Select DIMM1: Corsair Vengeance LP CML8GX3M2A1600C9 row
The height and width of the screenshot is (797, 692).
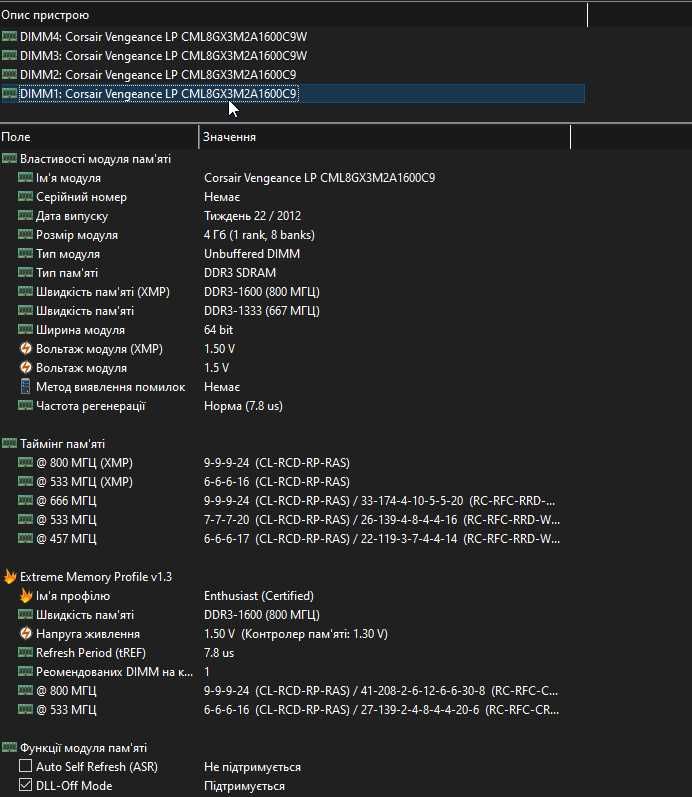(293, 94)
